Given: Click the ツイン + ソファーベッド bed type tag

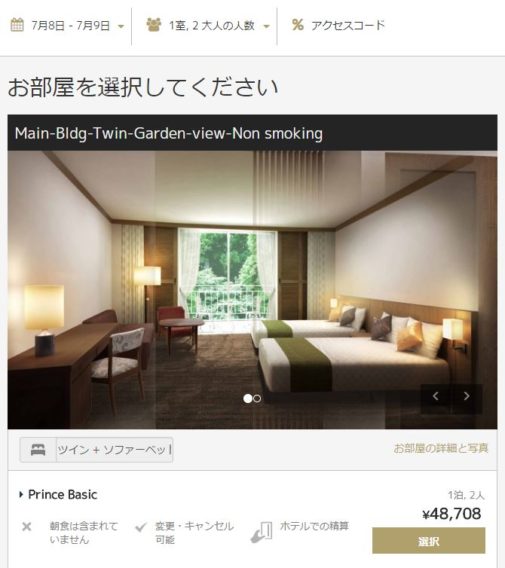Looking at the screenshot, I should pyautogui.click(x=114, y=450).
